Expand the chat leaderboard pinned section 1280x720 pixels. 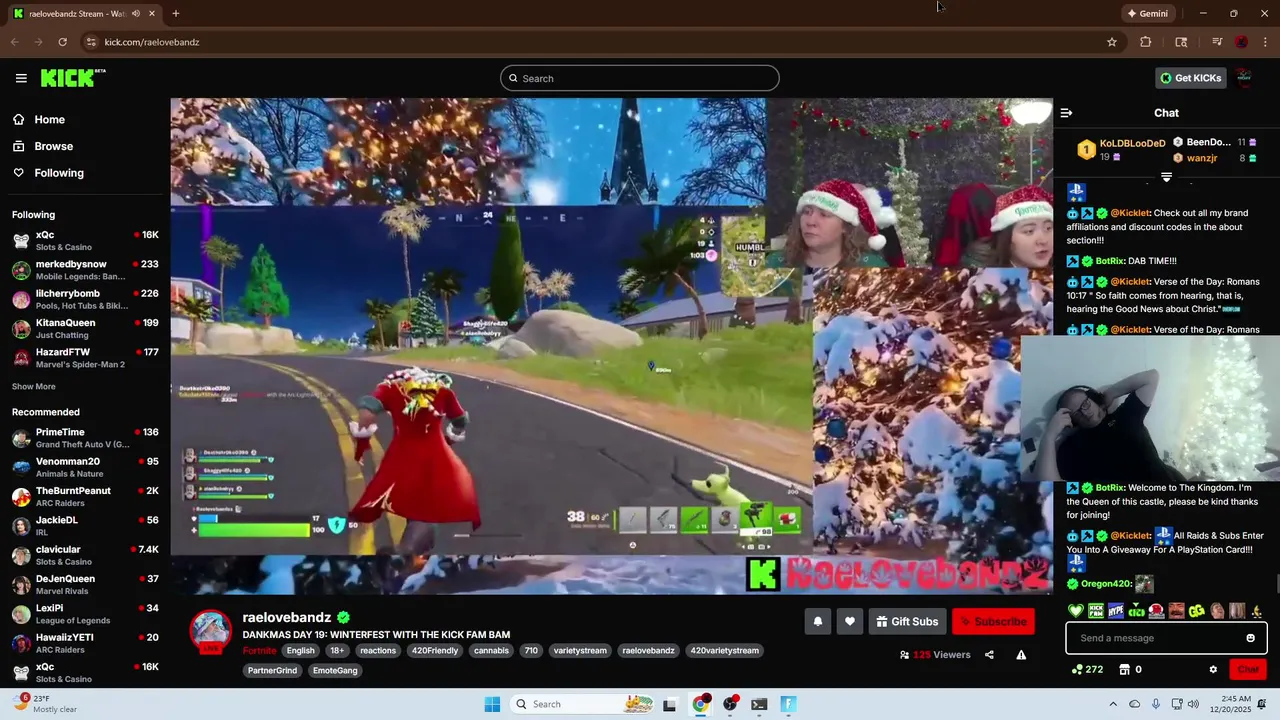click(x=1166, y=177)
